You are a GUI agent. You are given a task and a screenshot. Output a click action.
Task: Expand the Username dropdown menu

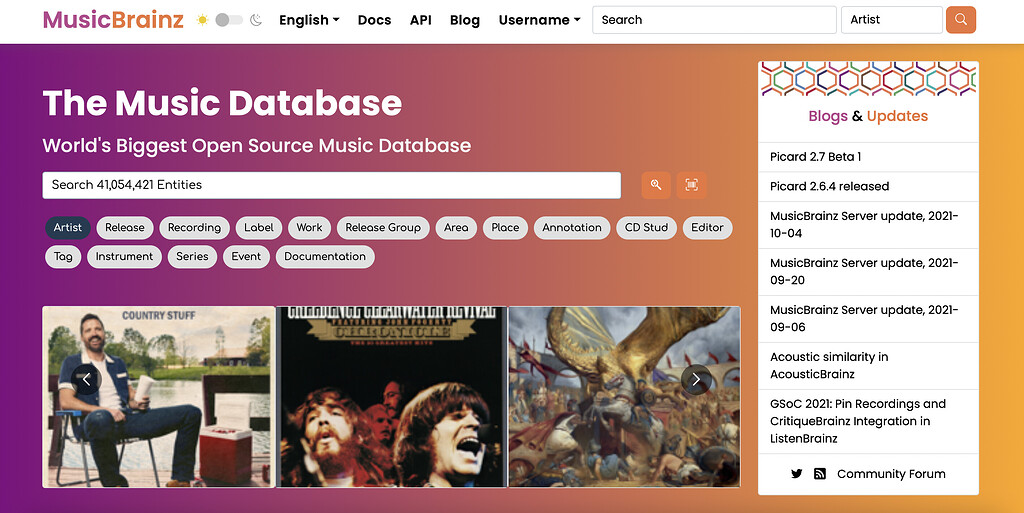(539, 20)
